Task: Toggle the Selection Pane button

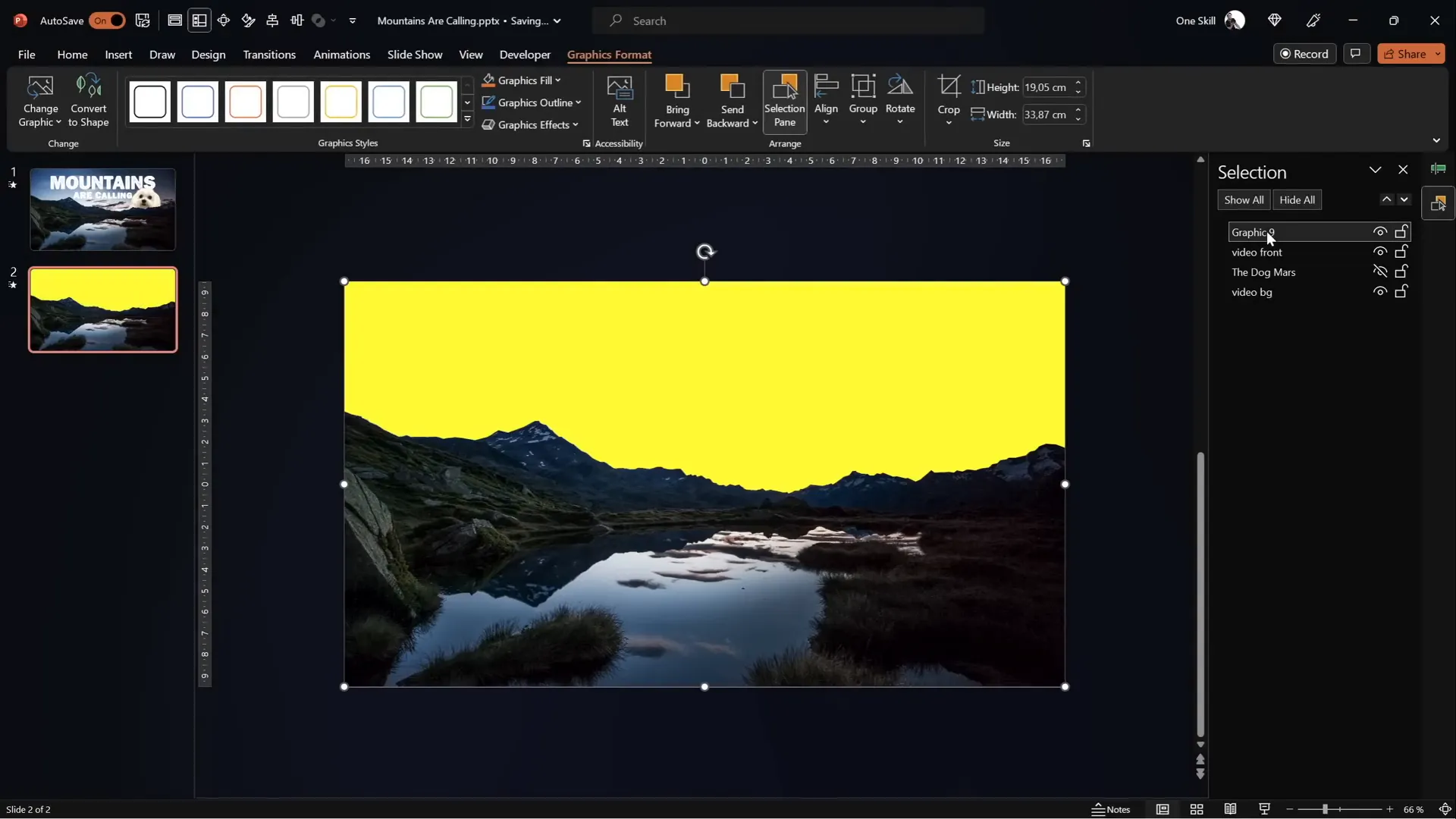Action: click(785, 101)
